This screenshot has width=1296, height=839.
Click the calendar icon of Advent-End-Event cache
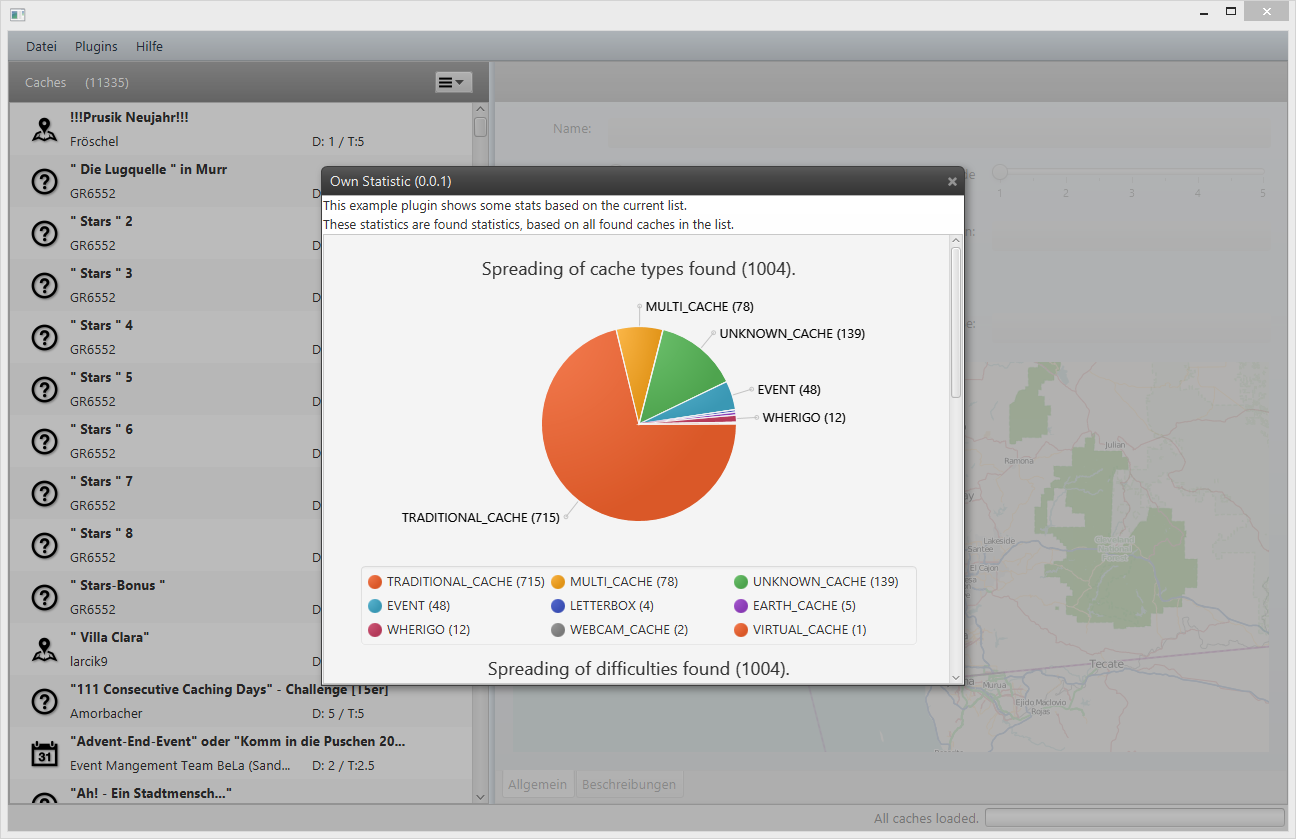(43, 753)
